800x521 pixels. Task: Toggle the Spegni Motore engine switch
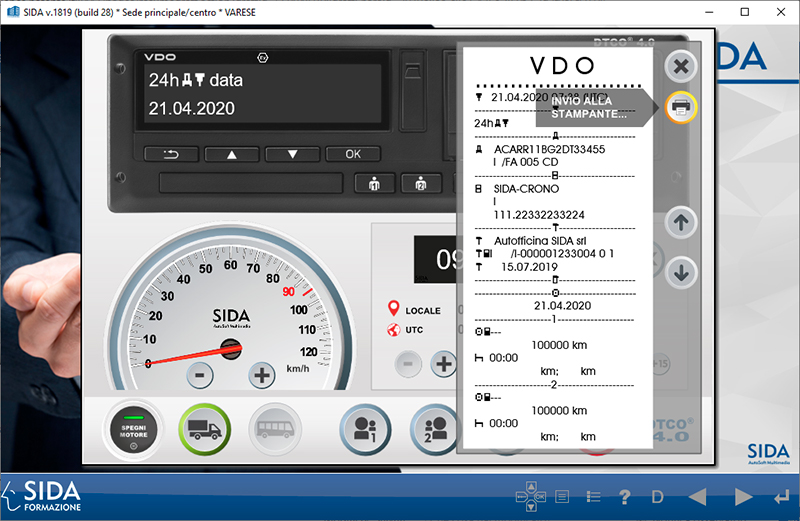tap(134, 429)
